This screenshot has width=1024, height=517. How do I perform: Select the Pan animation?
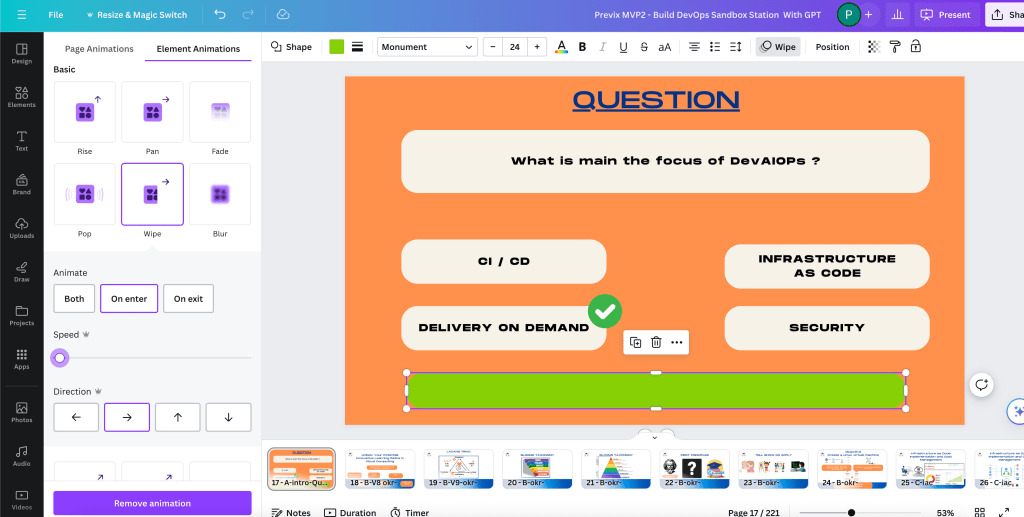152,112
